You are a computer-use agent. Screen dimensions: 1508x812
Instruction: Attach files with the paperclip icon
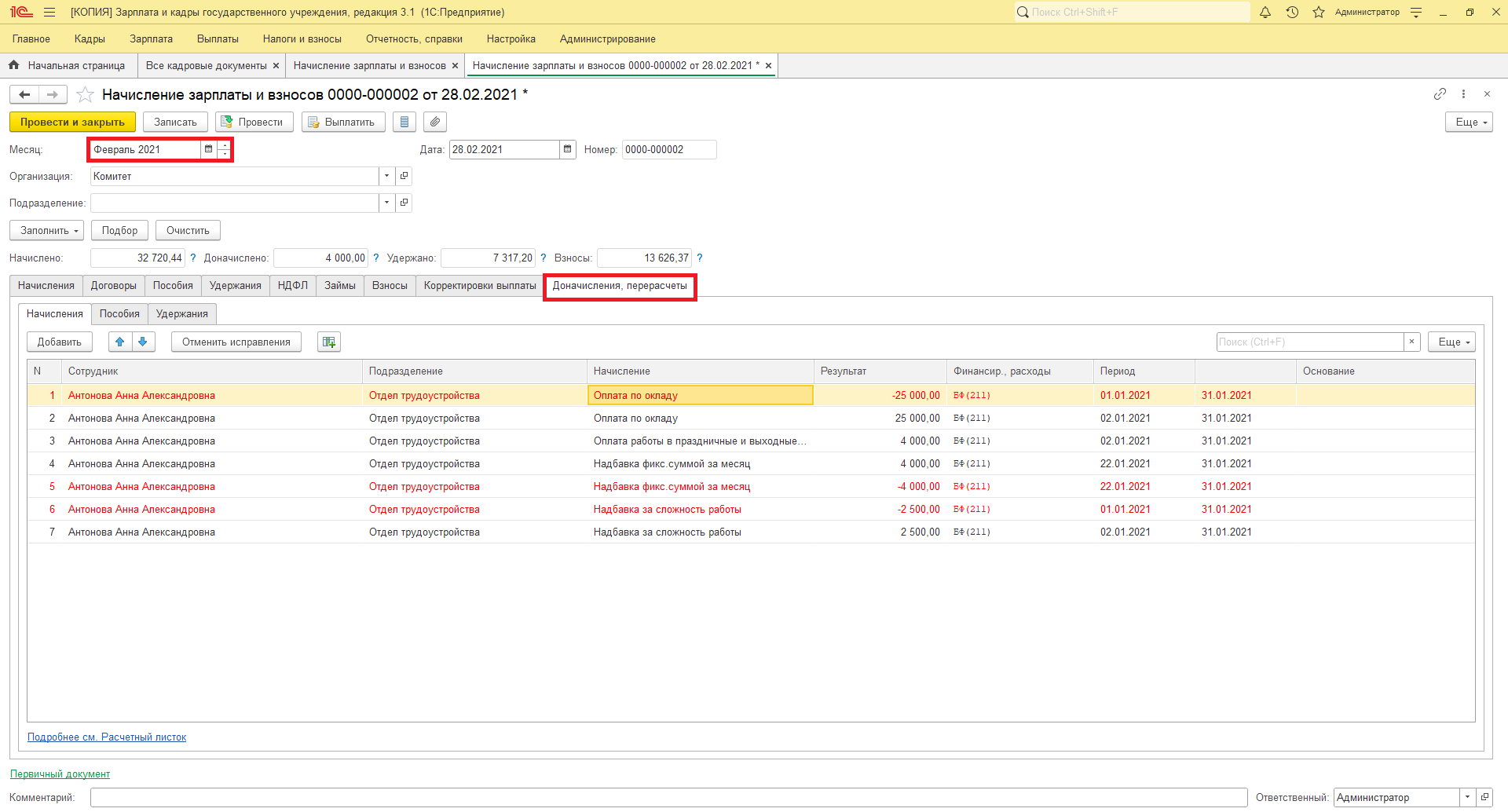pos(435,122)
